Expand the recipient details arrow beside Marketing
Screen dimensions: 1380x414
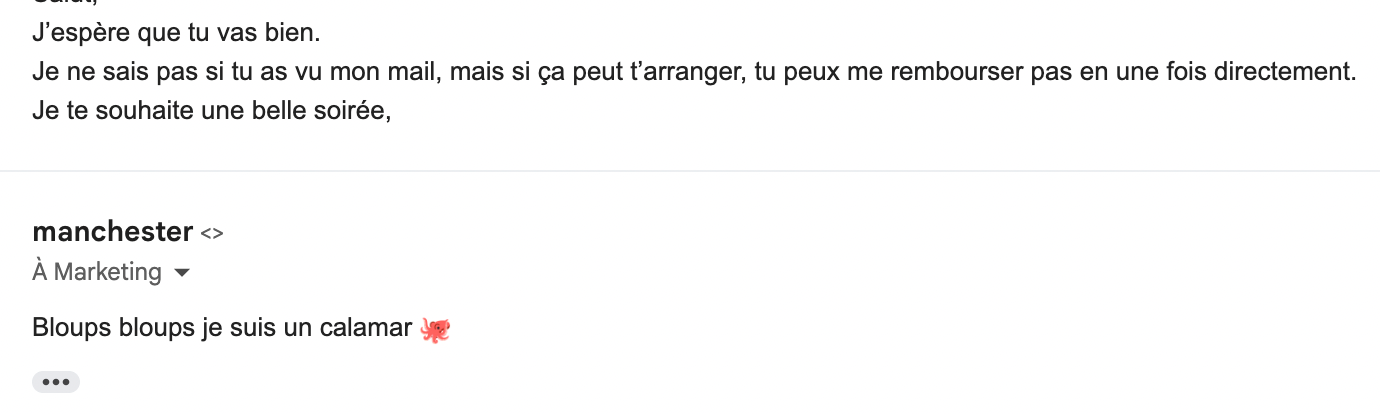click(x=182, y=272)
